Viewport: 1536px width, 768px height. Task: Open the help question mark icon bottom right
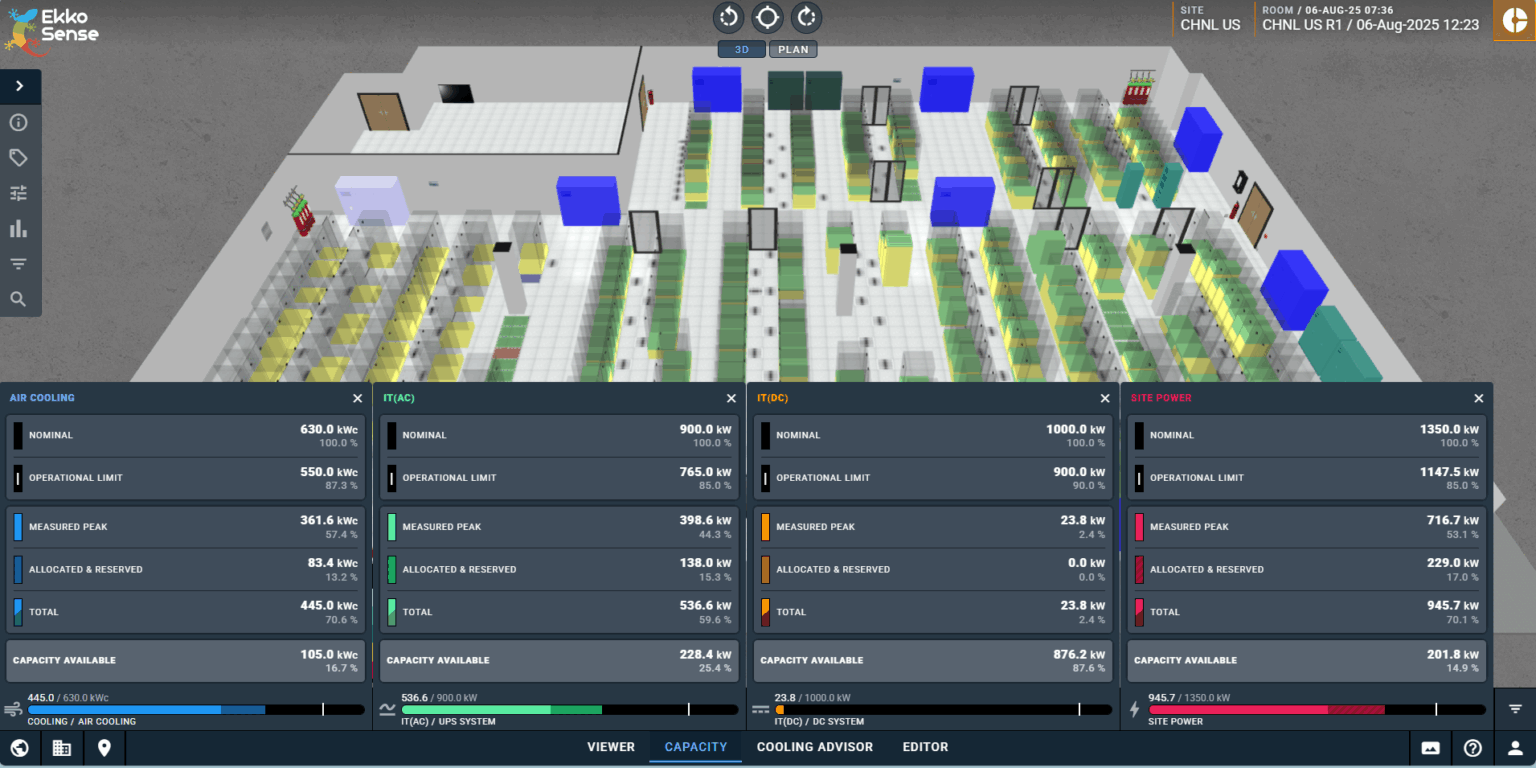[x=1471, y=747]
